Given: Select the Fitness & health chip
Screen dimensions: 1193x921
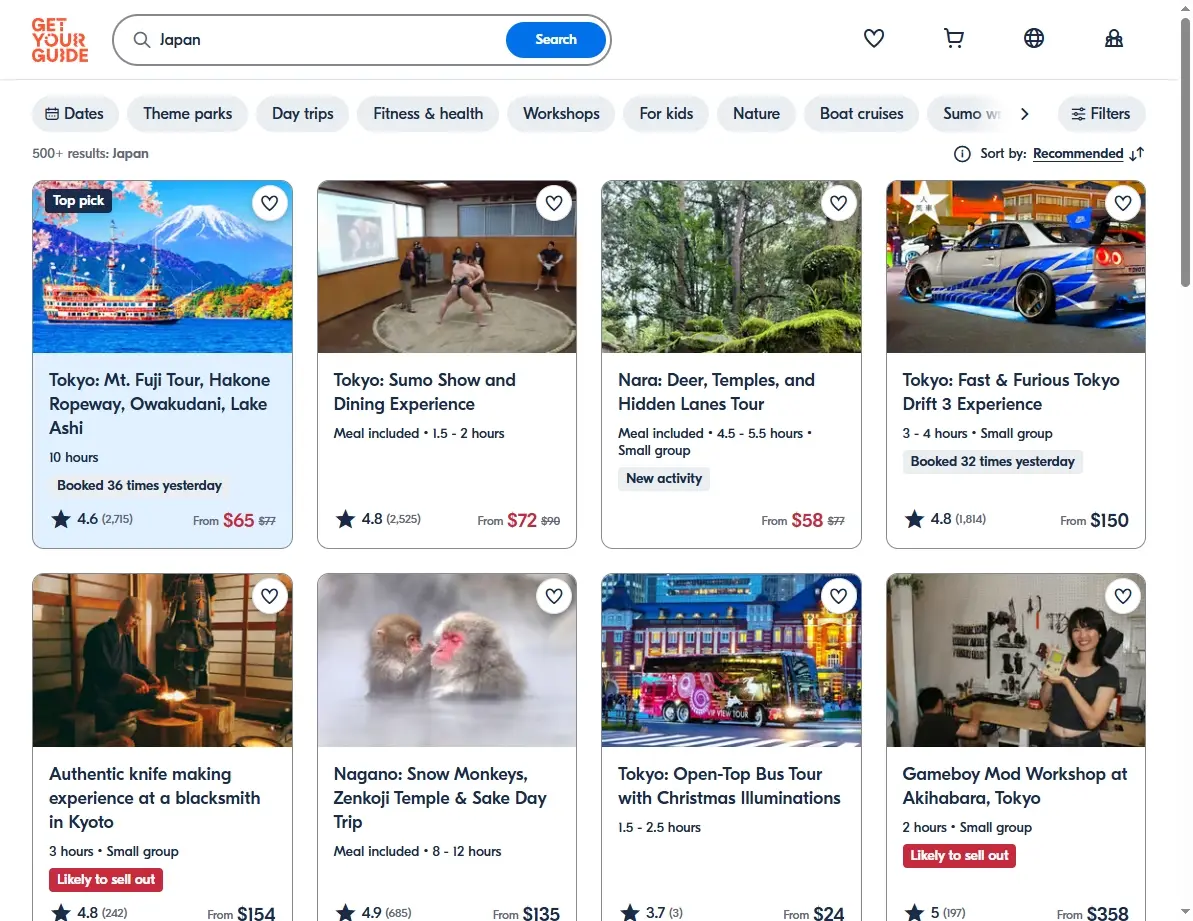Looking at the screenshot, I should click(428, 114).
